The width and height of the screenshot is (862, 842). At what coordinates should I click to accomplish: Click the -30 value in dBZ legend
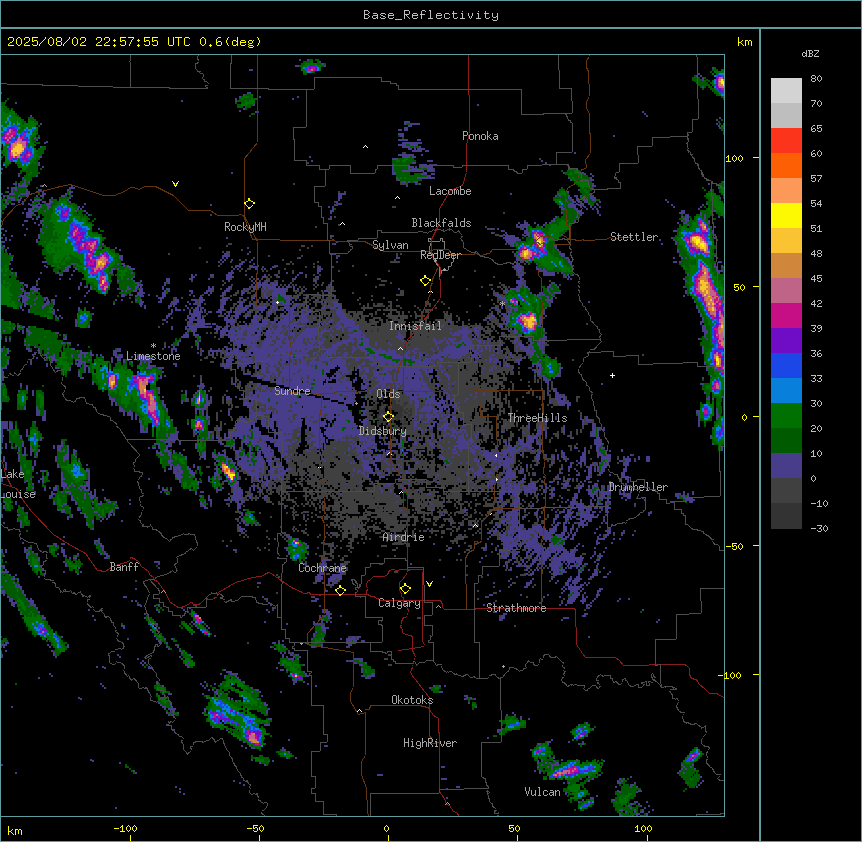point(819,529)
